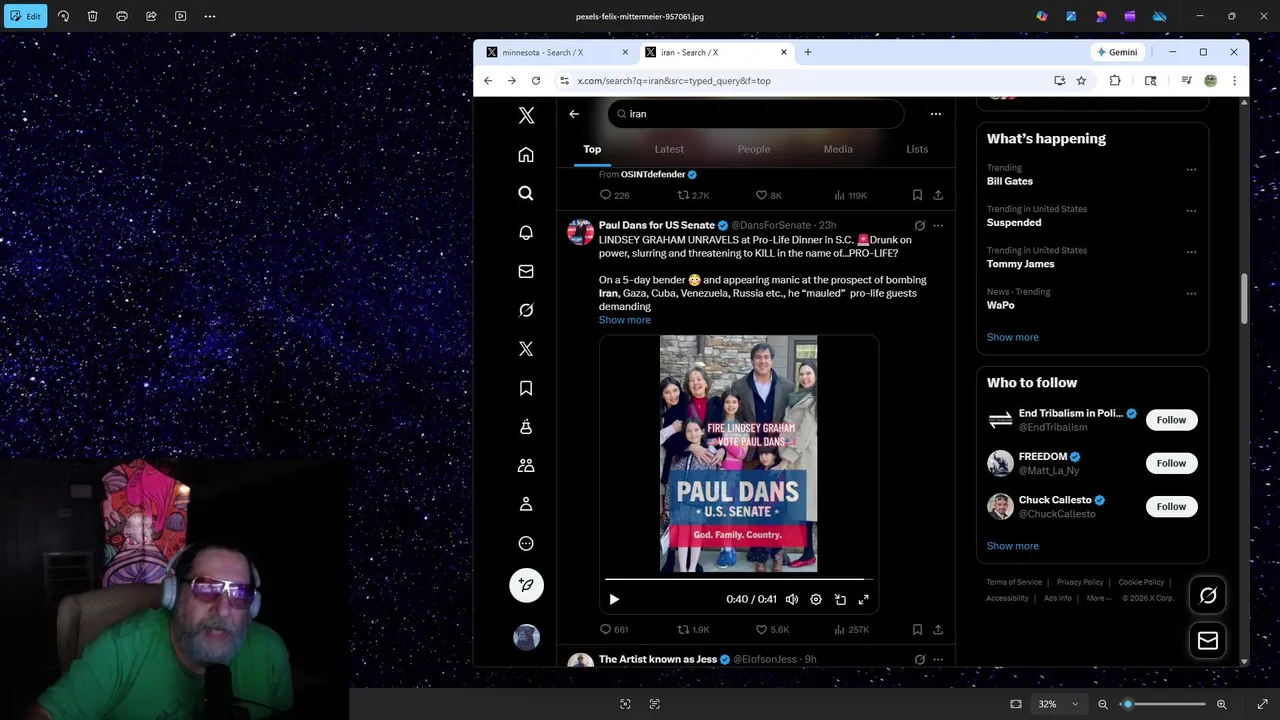Close the iran Search browser tab
This screenshot has width=1280, height=720.
coord(784,52)
